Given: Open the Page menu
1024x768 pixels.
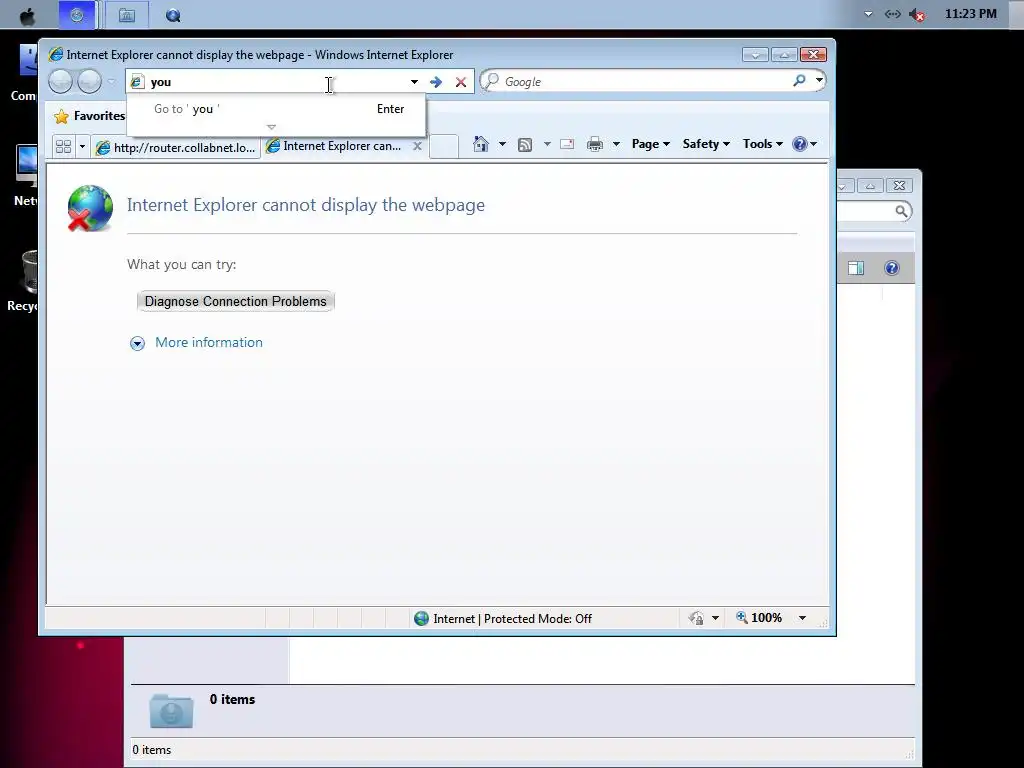Looking at the screenshot, I should pos(651,144).
